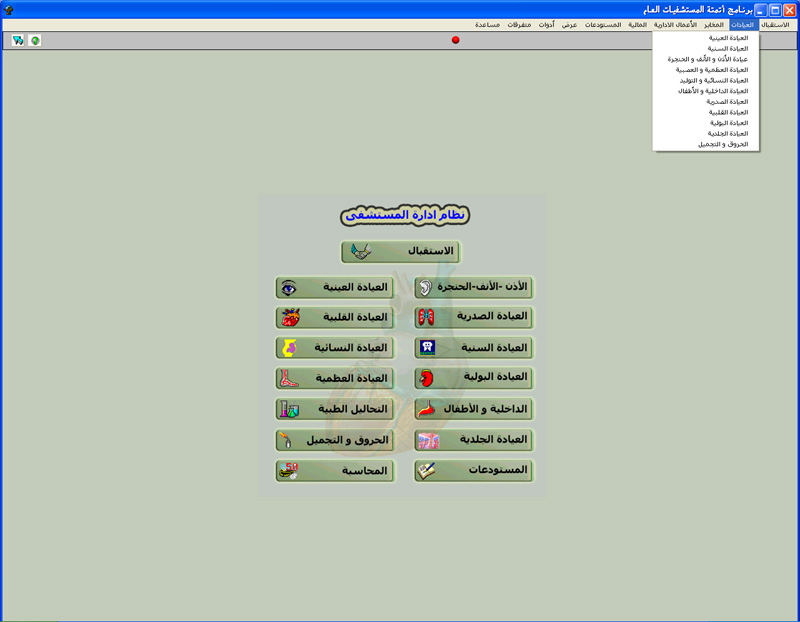Click the heart icon for العيادة القلبية
800x622 pixels.
(290, 318)
